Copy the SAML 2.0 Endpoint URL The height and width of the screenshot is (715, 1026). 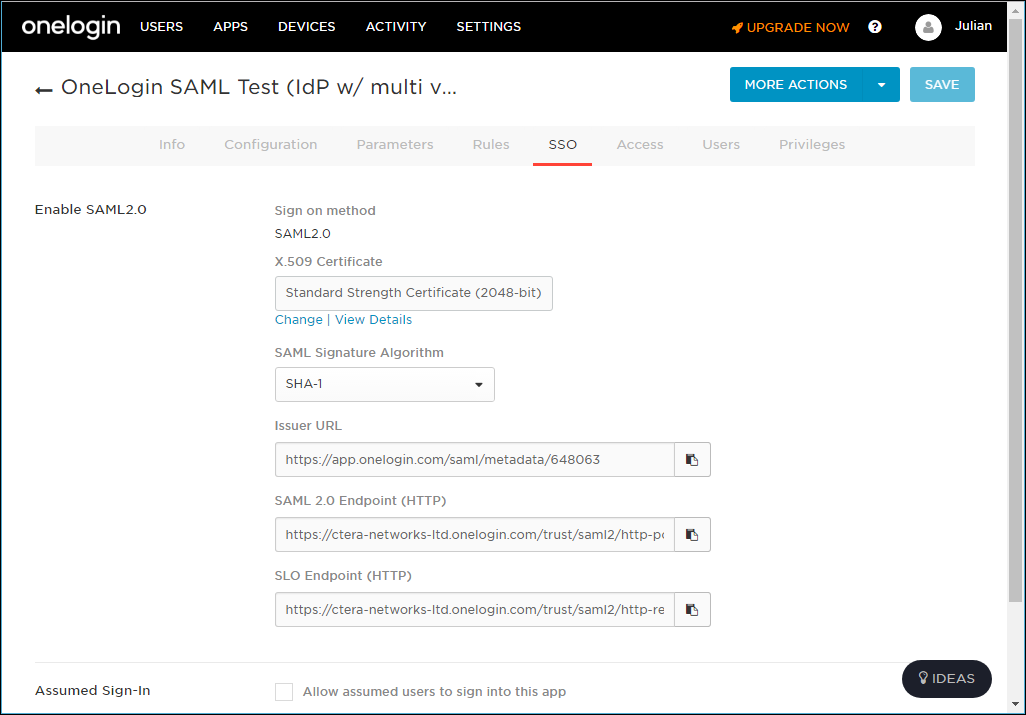[x=692, y=535]
